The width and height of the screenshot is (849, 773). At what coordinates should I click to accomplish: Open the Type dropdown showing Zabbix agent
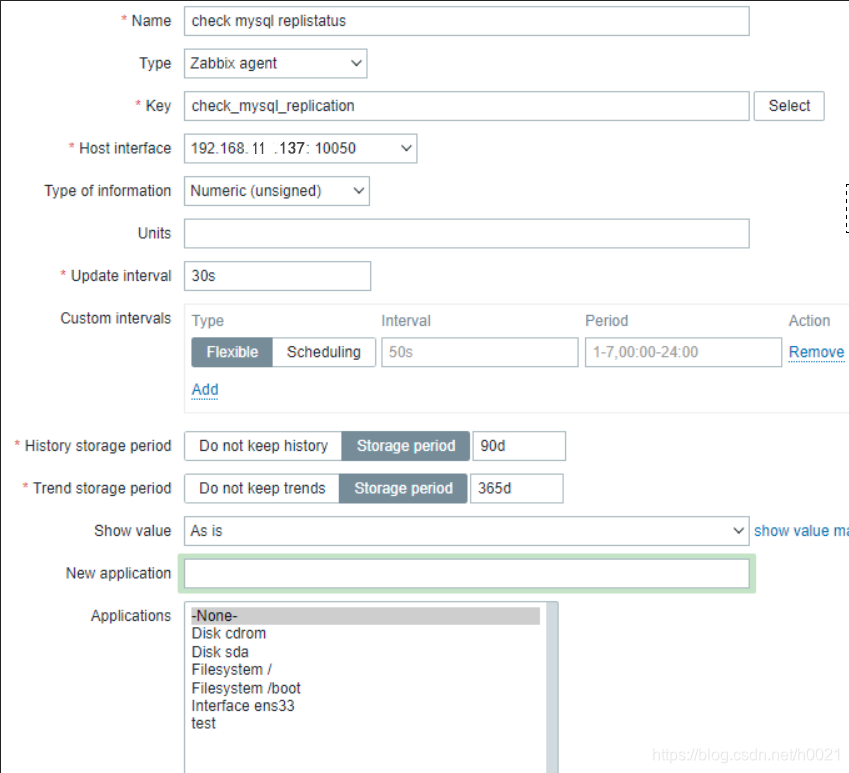coord(275,63)
